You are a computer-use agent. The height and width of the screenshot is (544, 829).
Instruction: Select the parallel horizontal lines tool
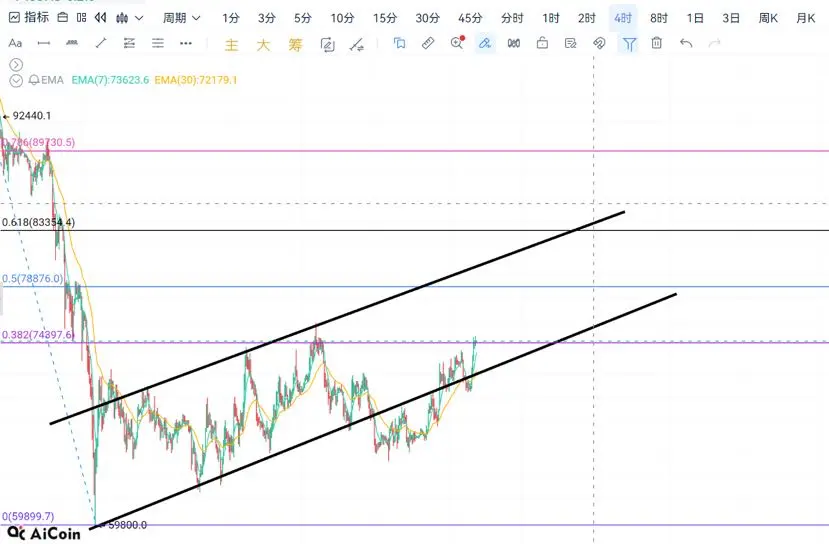[158, 43]
